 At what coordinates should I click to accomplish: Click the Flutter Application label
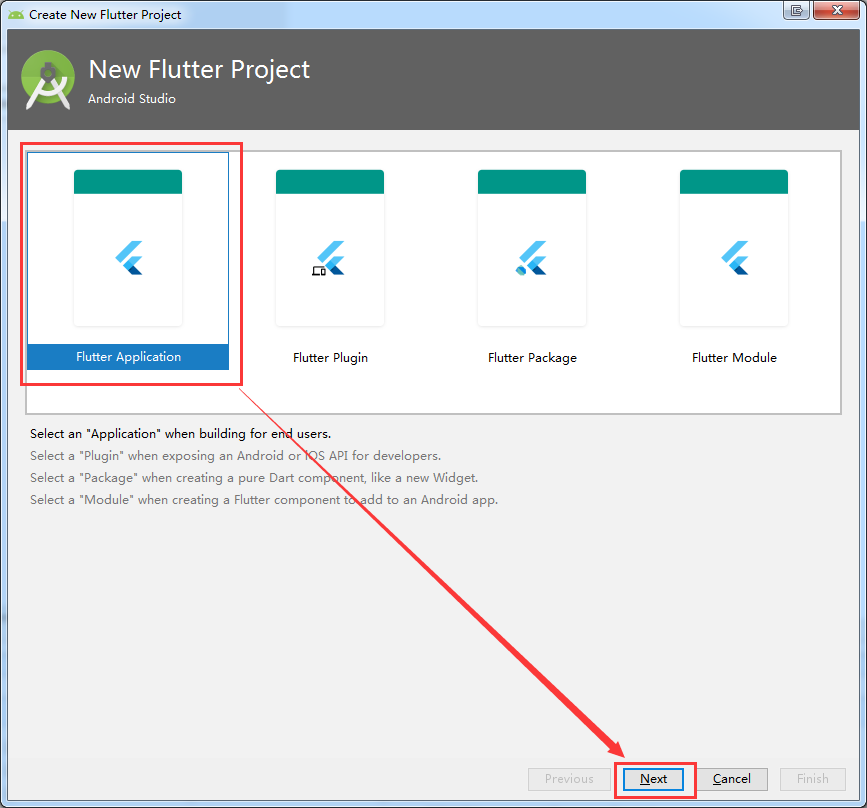128,357
